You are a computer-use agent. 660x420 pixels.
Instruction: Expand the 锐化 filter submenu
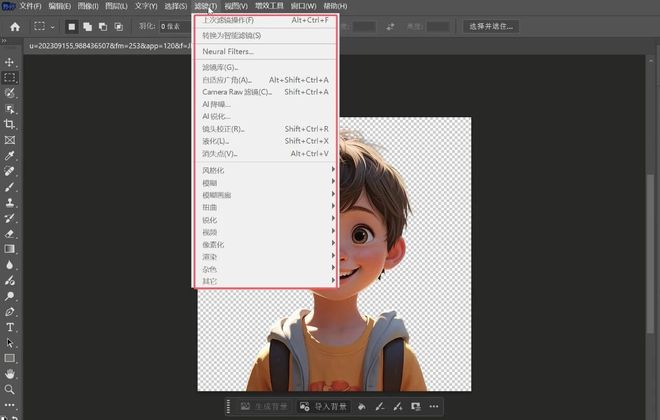click(x=265, y=220)
